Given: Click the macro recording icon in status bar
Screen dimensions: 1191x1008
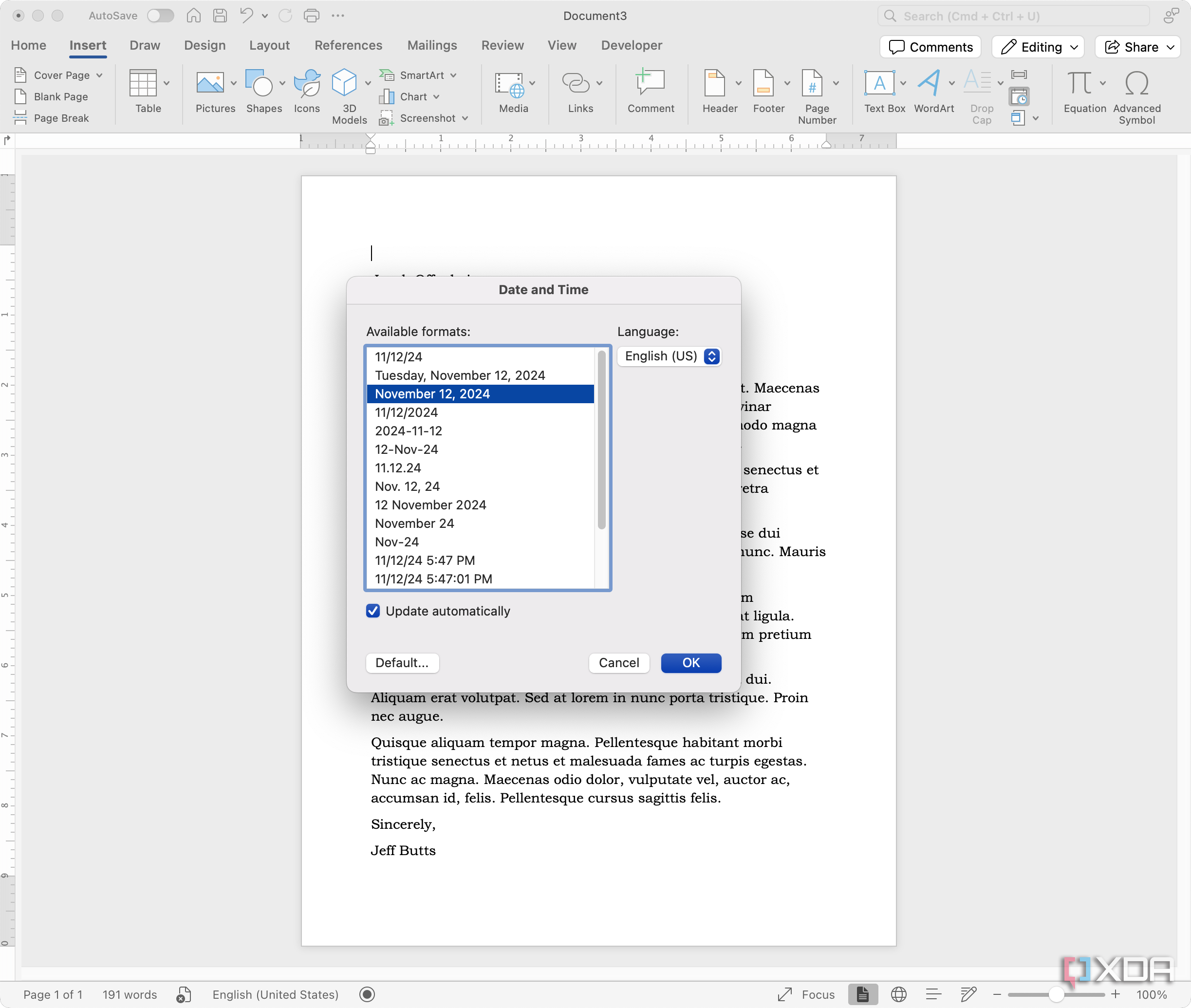Looking at the screenshot, I should 367,994.
